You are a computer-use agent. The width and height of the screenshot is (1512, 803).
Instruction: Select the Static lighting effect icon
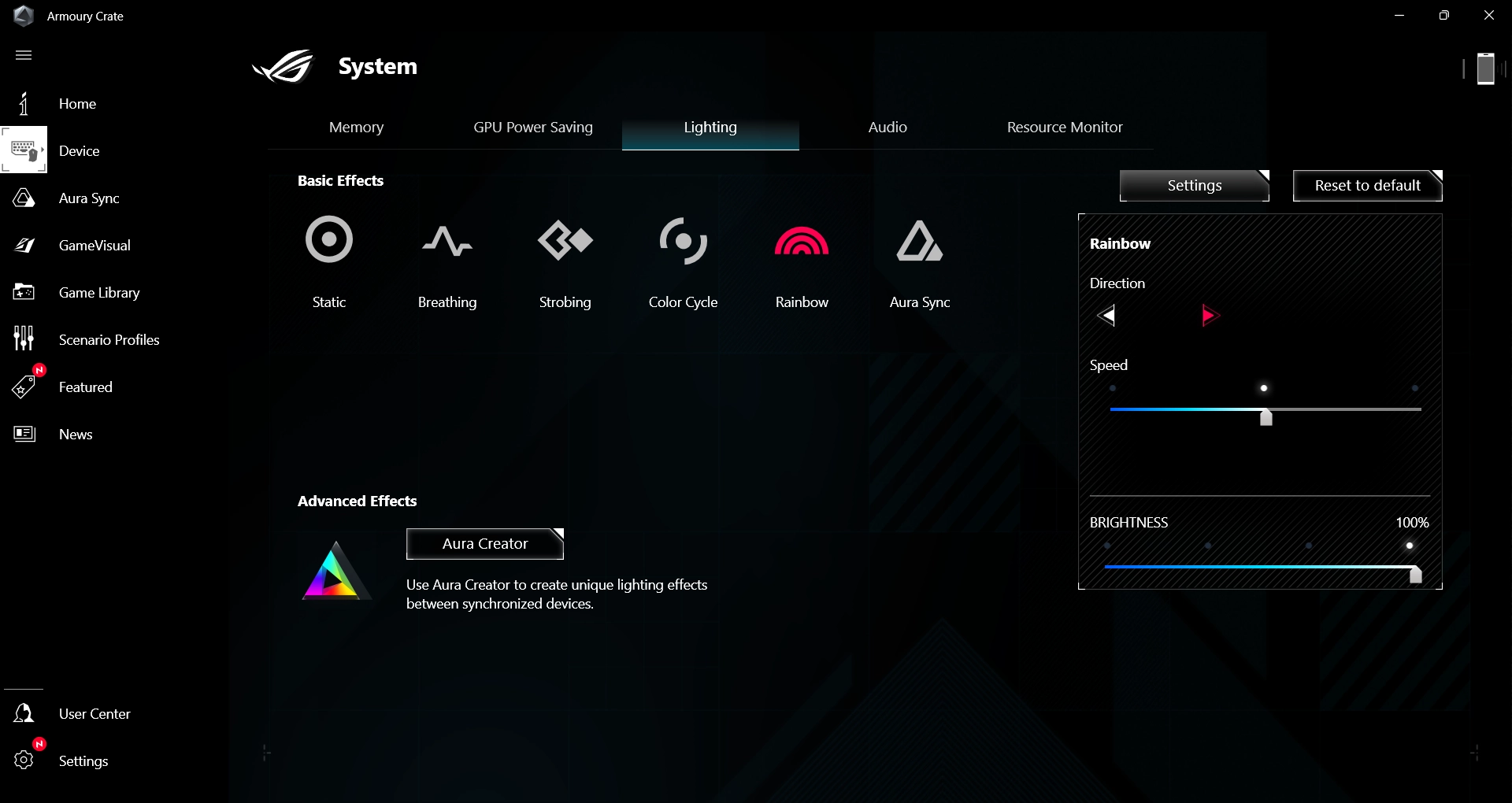(329, 239)
